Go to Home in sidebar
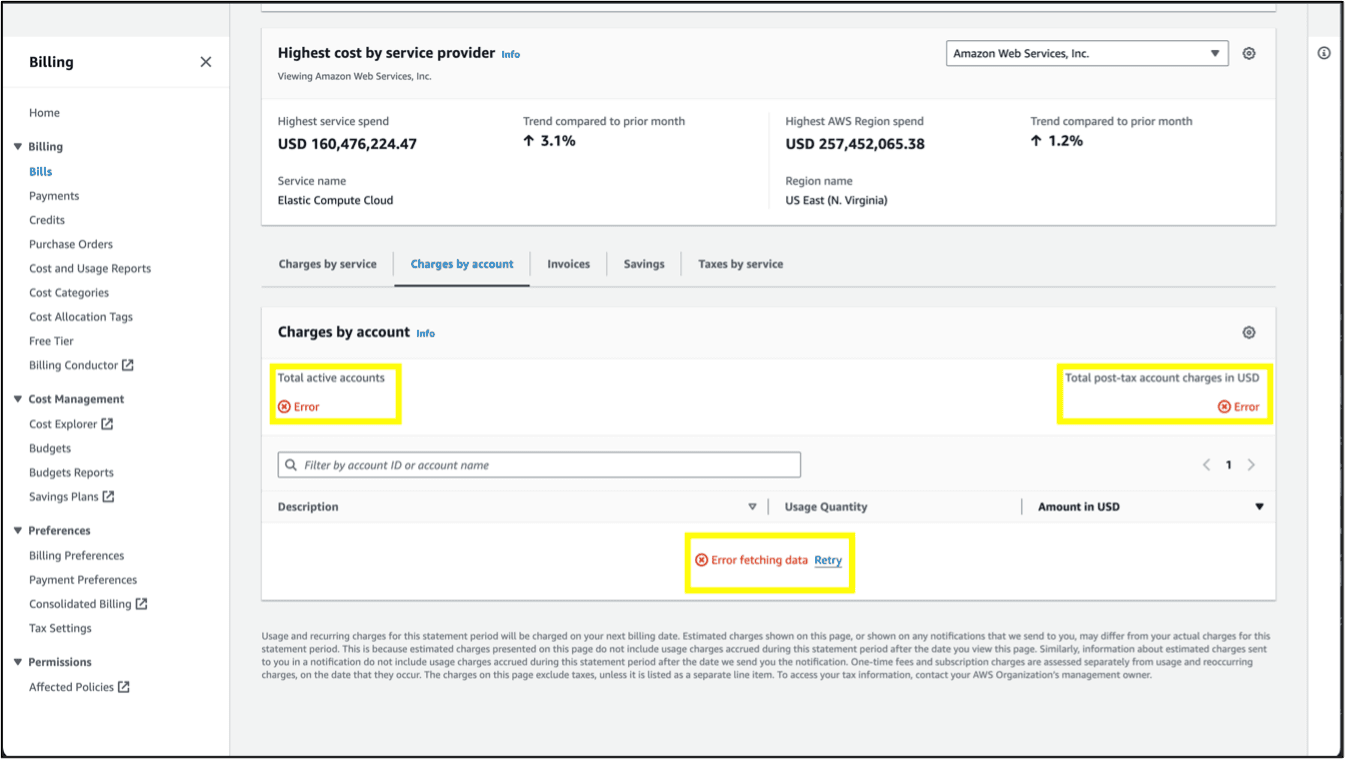The width and height of the screenshot is (1347, 763). 45,113
